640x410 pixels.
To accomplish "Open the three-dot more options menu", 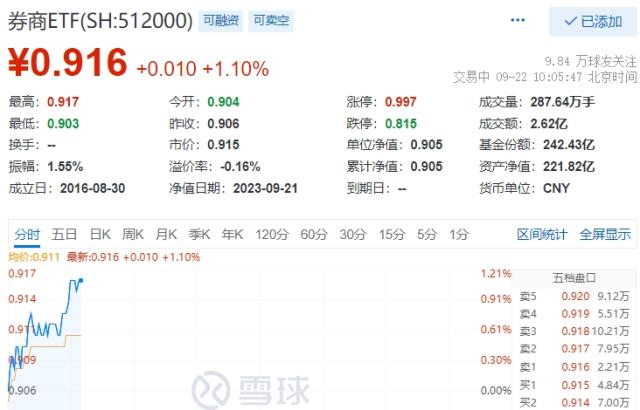I will (x=518, y=20).
